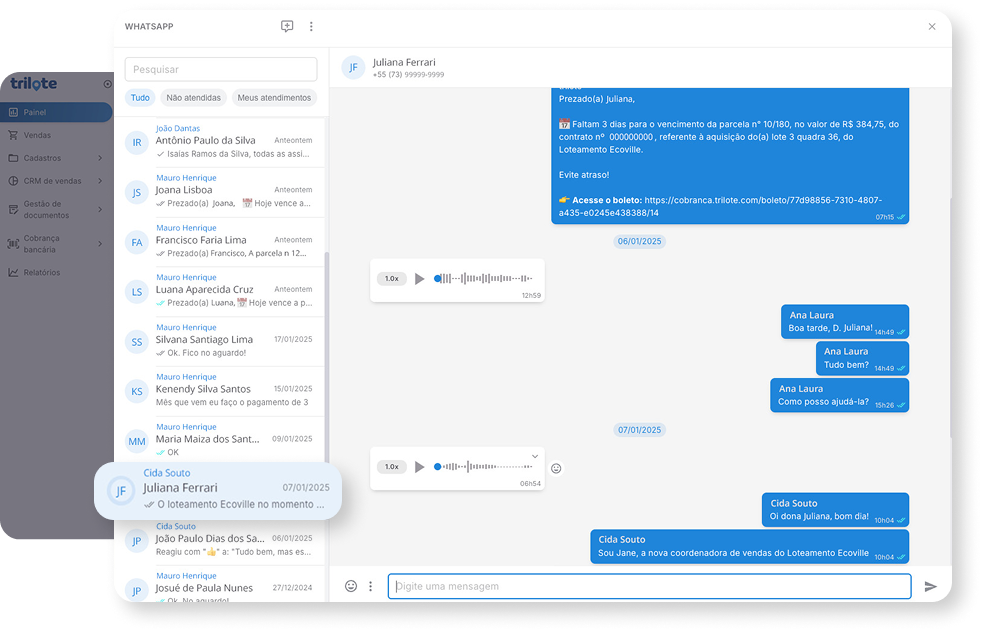Click the KS avatar of Kenendy Silva Santos
The height and width of the screenshot is (632, 982).
tap(137, 391)
